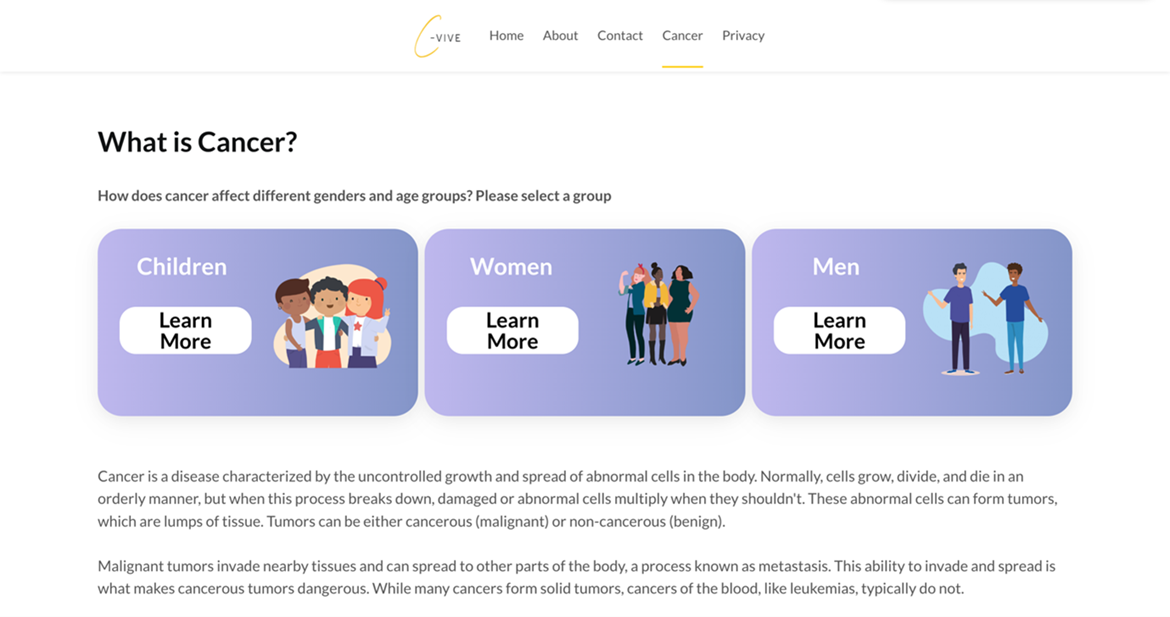This screenshot has width=1170, height=617.
Task: Click the two men illustration
Action: [985, 318]
